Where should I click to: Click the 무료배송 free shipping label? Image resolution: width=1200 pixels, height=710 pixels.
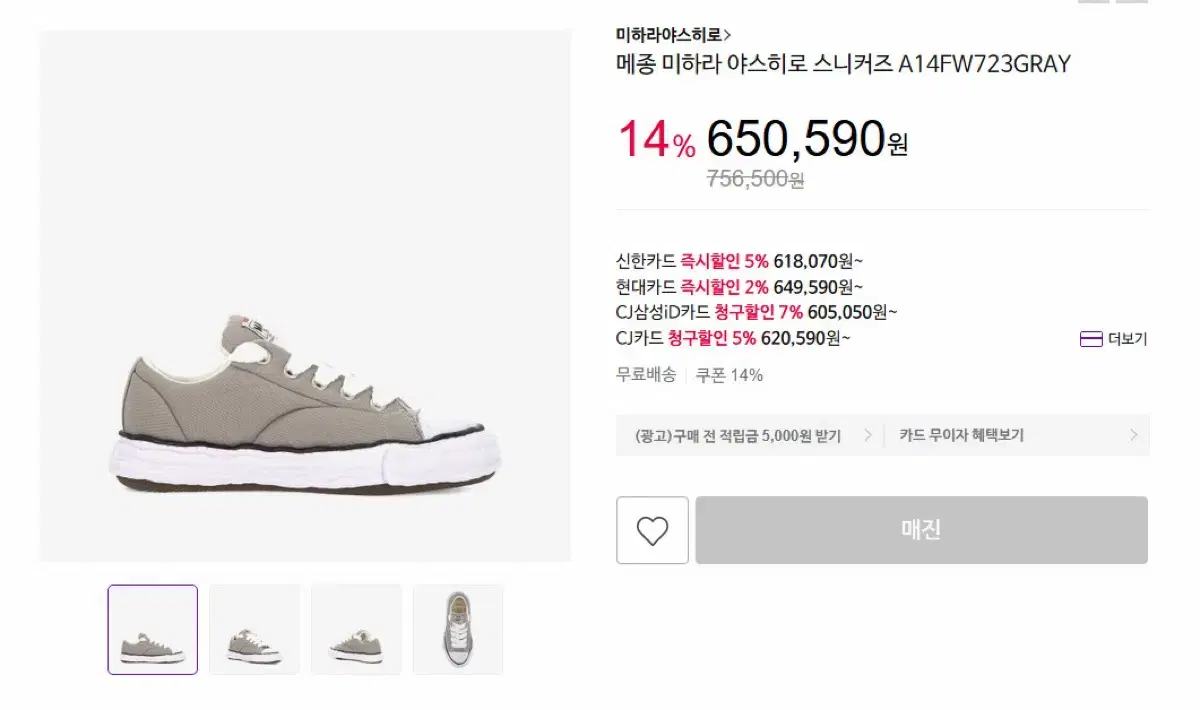coord(647,375)
